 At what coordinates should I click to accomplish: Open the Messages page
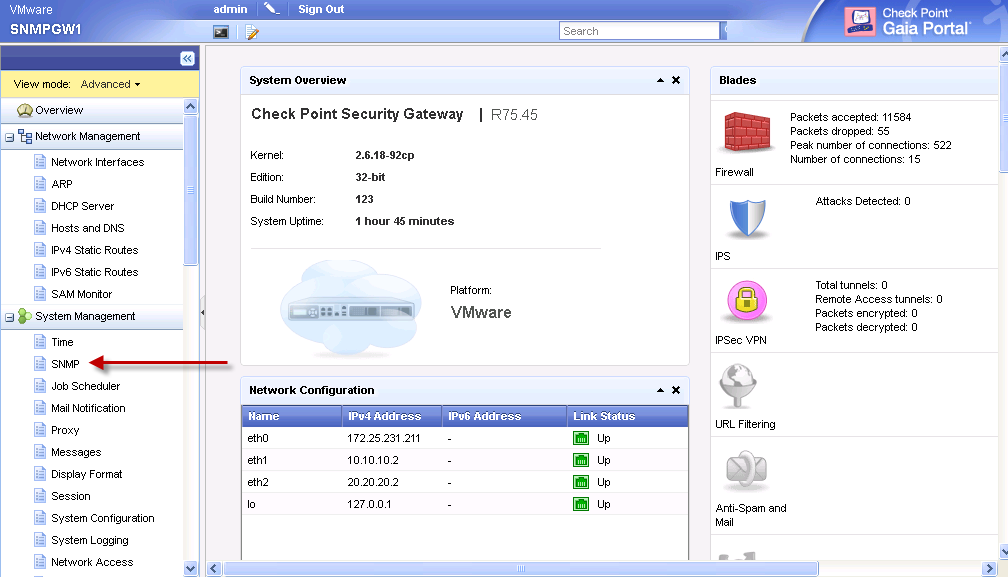click(x=76, y=452)
